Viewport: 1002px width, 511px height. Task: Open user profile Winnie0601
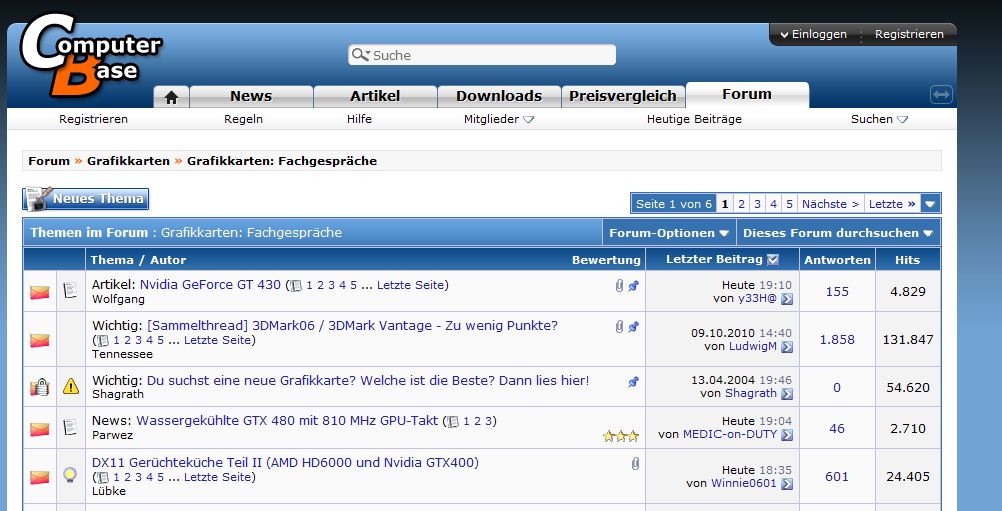tap(744, 484)
